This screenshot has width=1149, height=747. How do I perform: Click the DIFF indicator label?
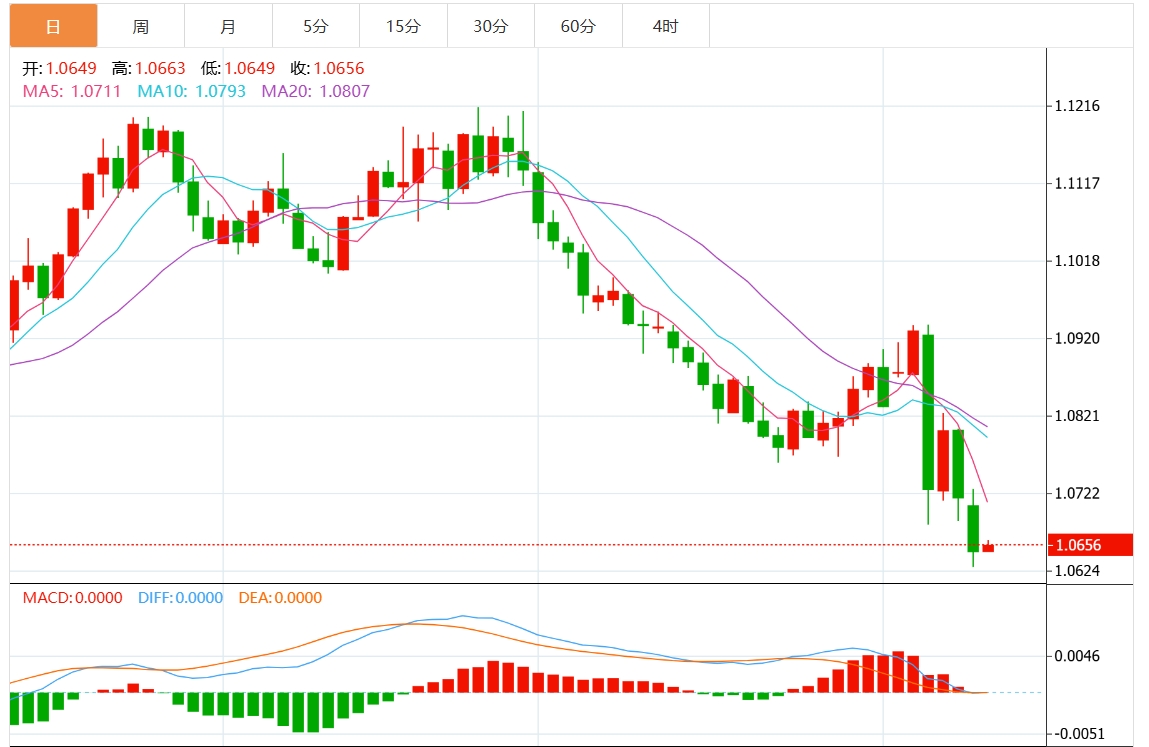coord(180,597)
